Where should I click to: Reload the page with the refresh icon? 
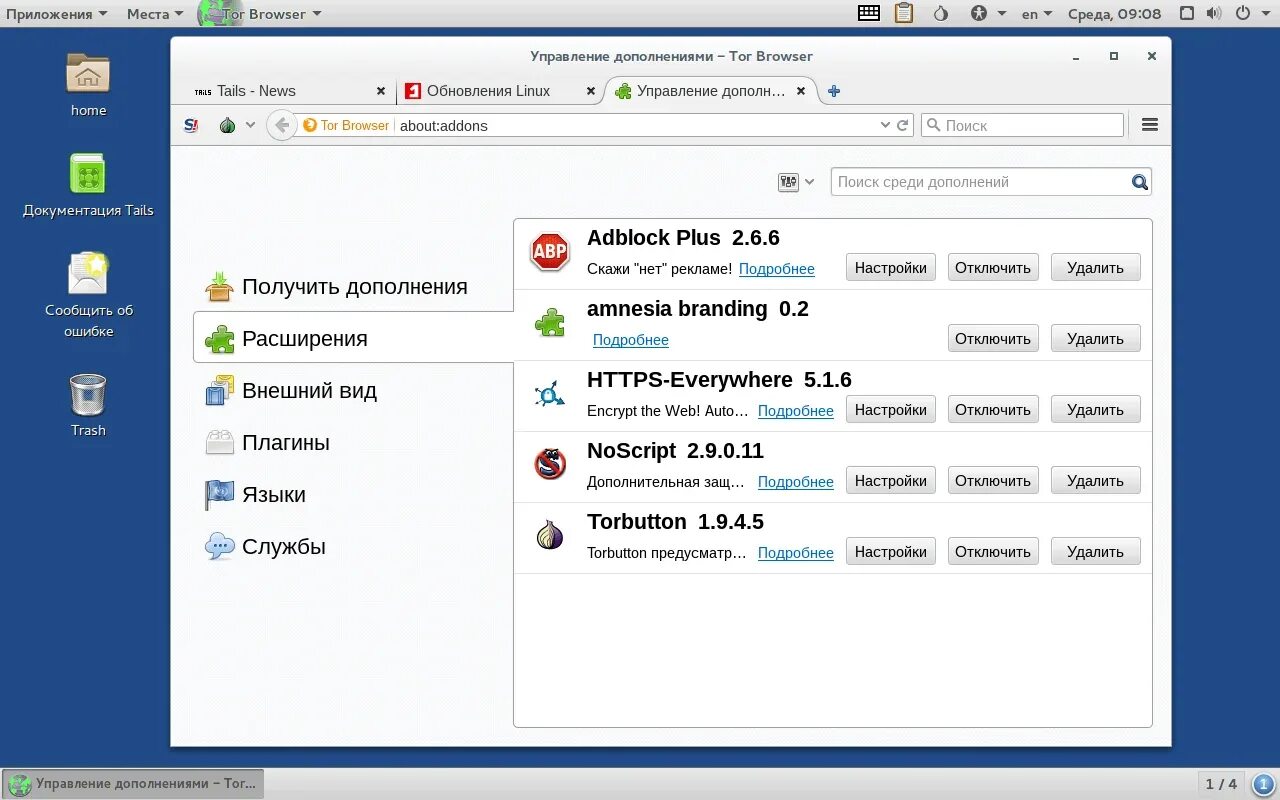click(903, 125)
